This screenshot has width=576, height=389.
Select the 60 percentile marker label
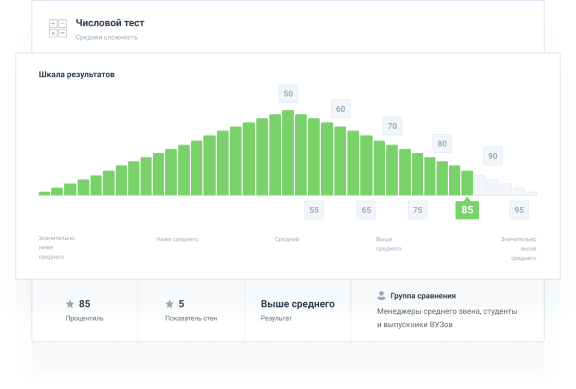[340, 109]
